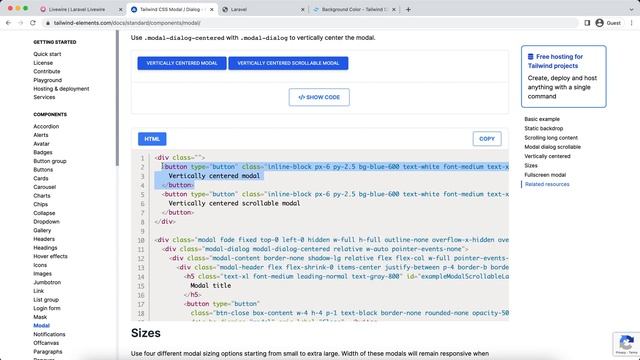Open the Collapse component page
Screen dimensions: 640x360
coord(44,213)
